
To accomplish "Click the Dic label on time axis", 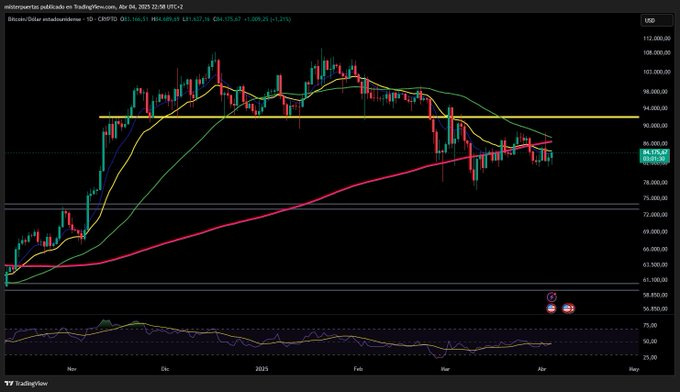I will (x=165, y=369).
